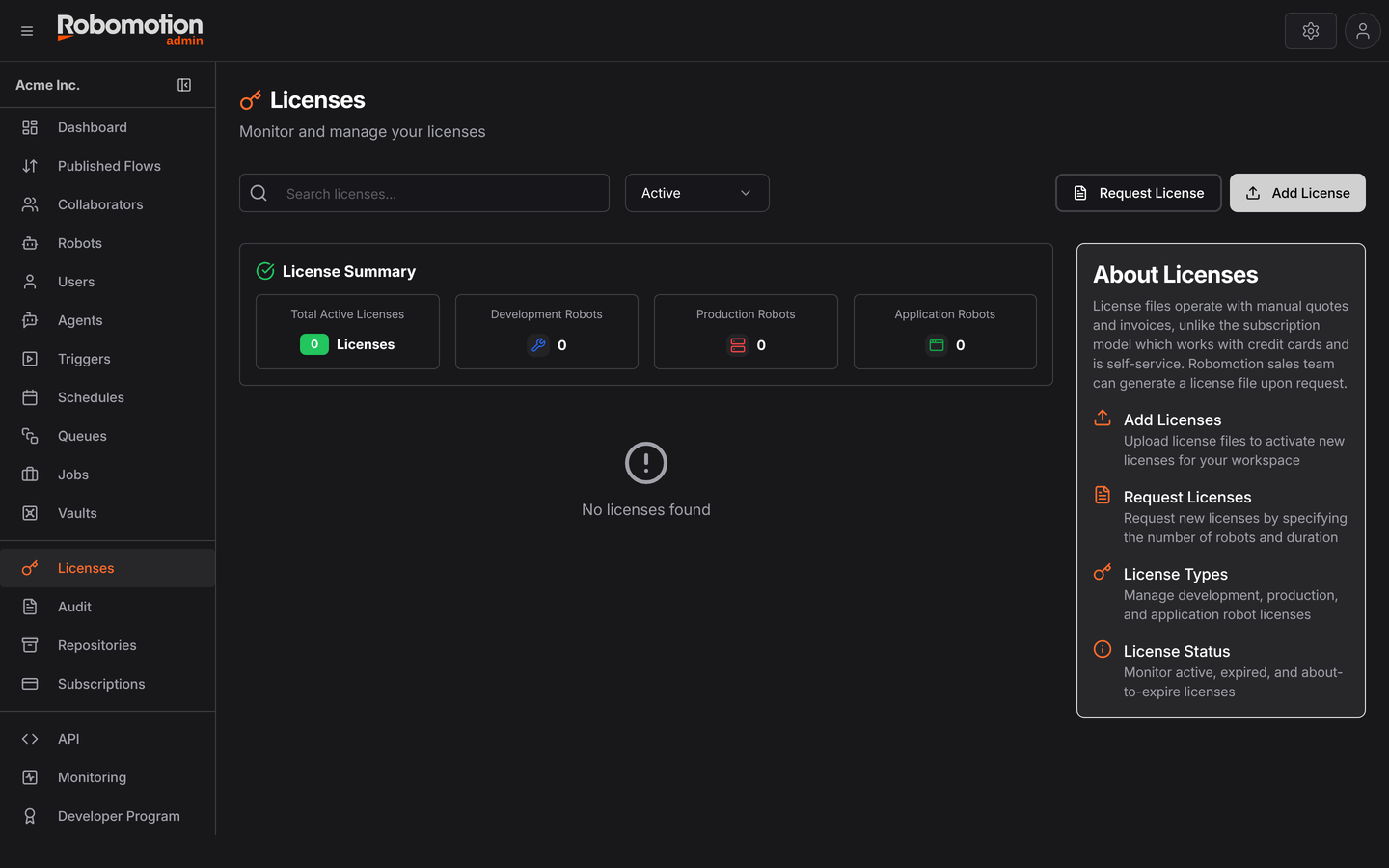Click the API code brackets icon
1389x868 pixels.
click(30, 739)
